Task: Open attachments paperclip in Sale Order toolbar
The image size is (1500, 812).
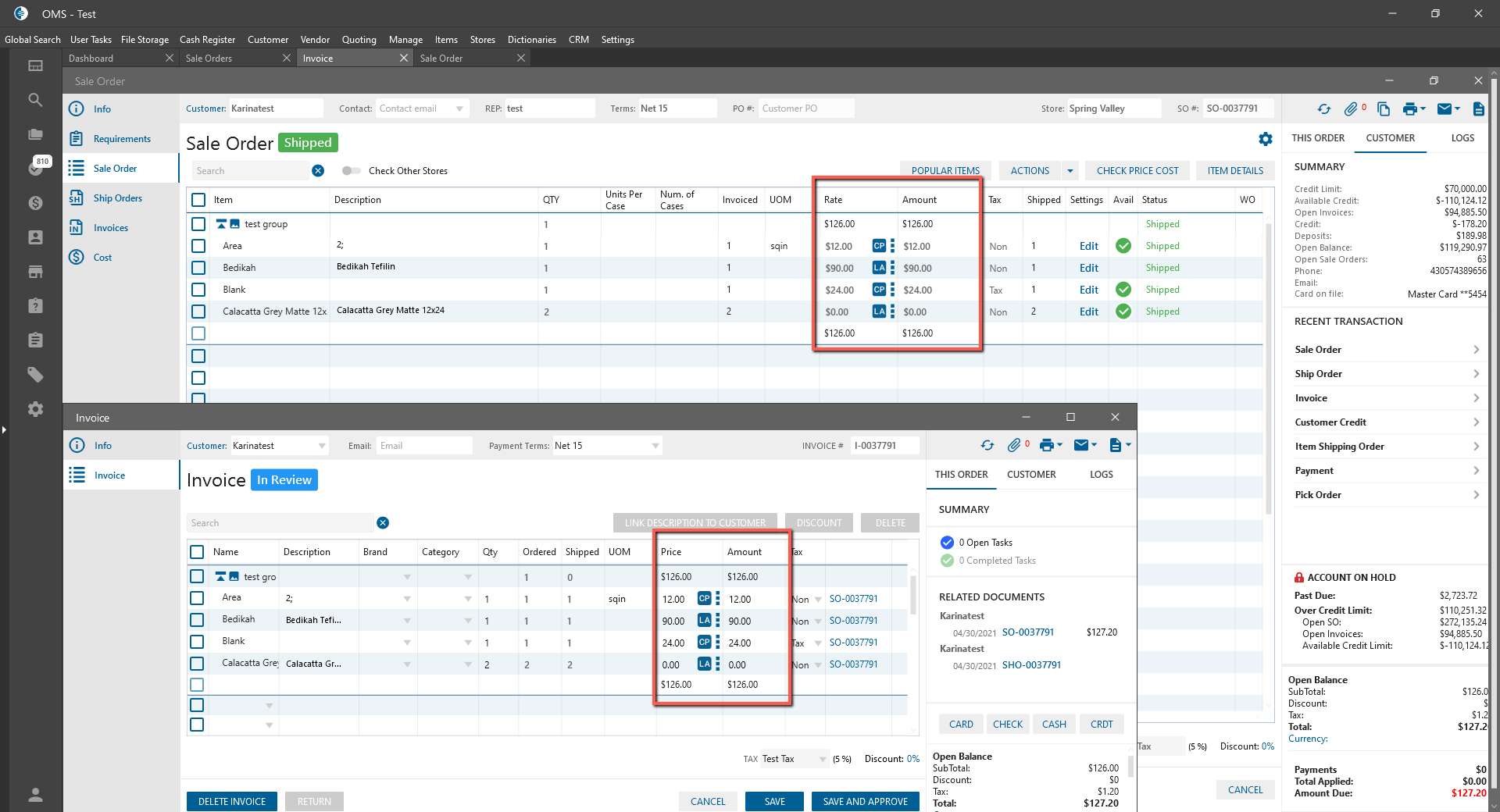Action: 1351,109
